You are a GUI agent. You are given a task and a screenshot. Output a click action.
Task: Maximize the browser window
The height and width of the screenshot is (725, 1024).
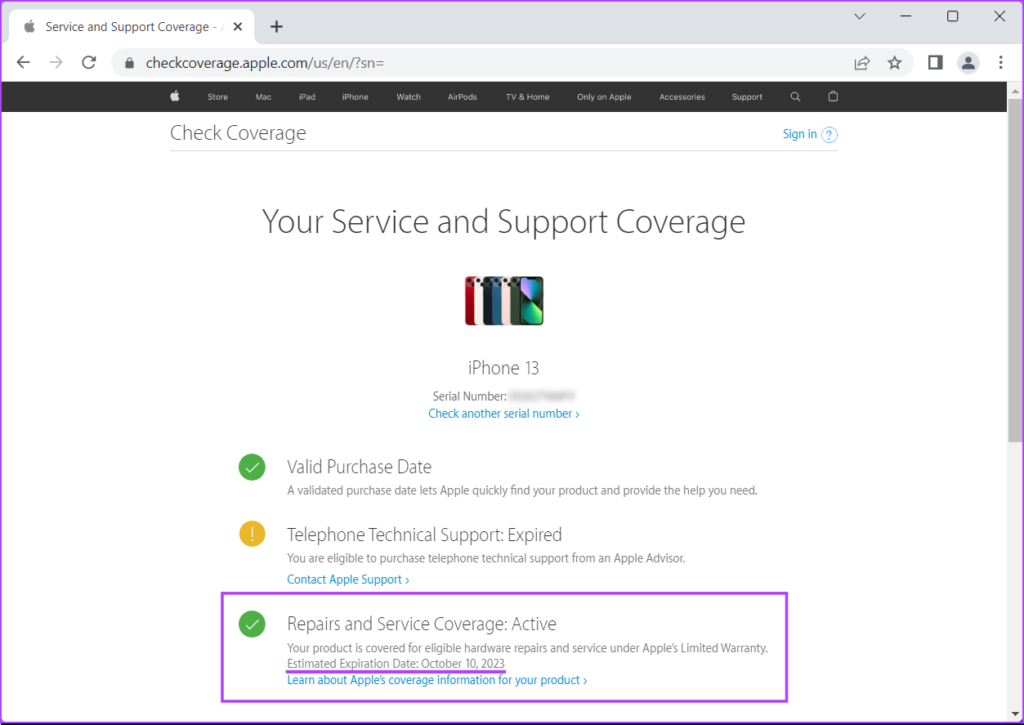pos(952,16)
